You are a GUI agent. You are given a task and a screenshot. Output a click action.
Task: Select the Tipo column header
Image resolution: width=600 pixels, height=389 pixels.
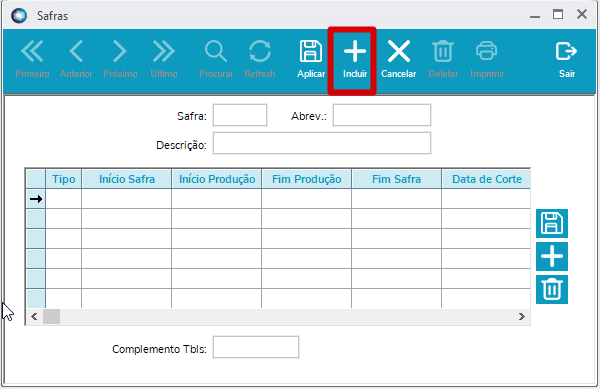pos(64,179)
